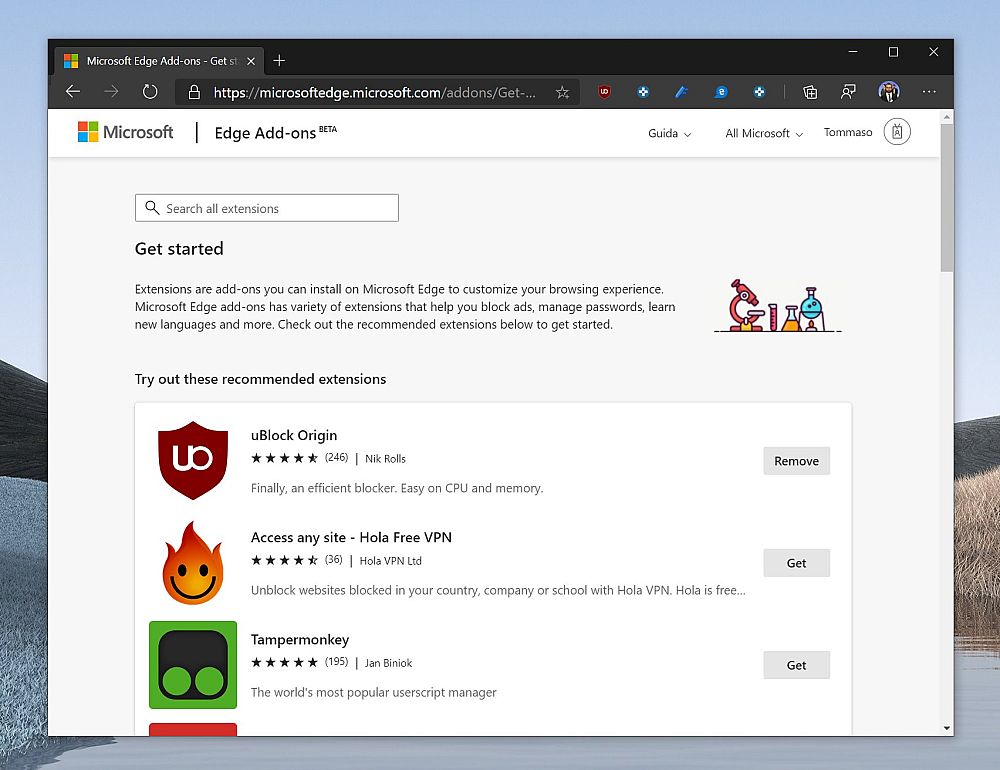Get the Hola Free VPN extension
This screenshot has height=770, width=1000.
tap(796, 563)
